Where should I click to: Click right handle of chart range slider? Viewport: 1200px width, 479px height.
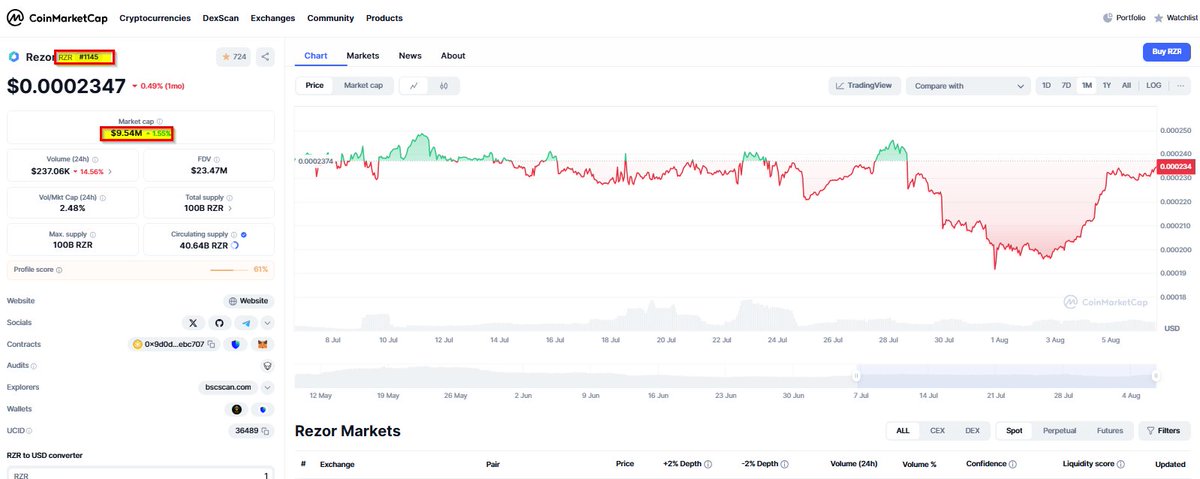(x=1157, y=376)
